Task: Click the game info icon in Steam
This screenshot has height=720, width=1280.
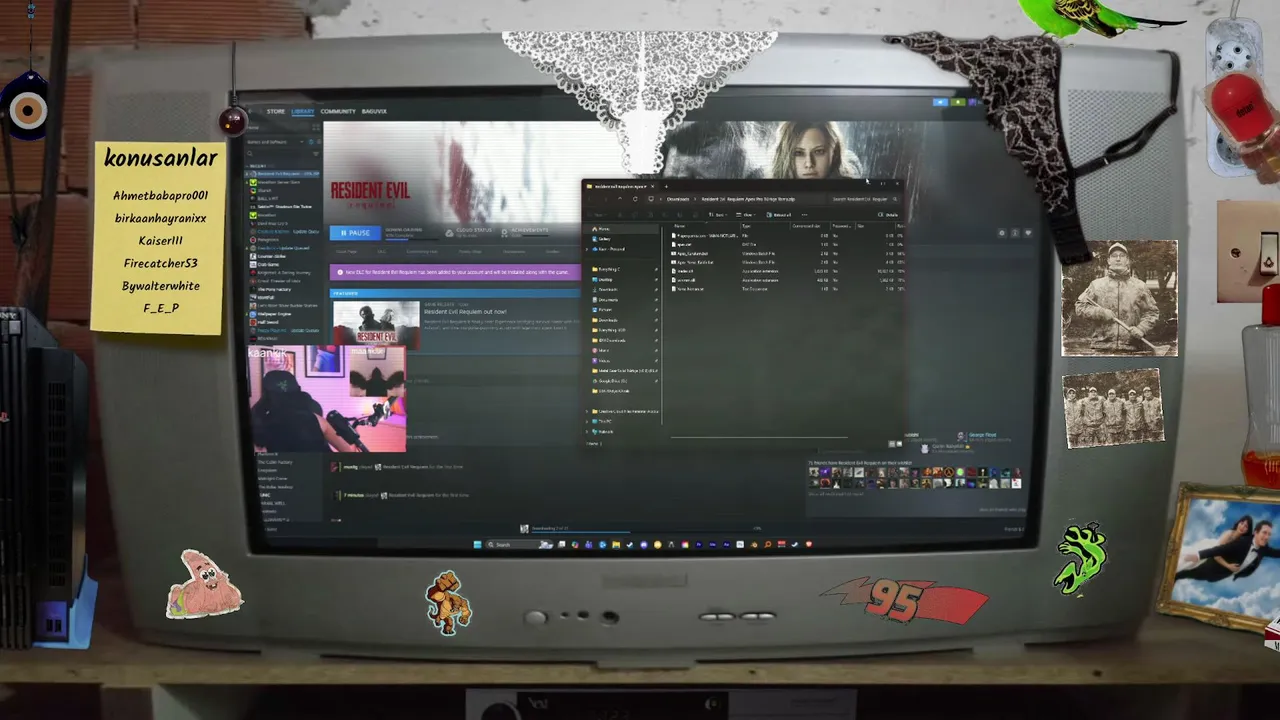Action: (1015, 233)
